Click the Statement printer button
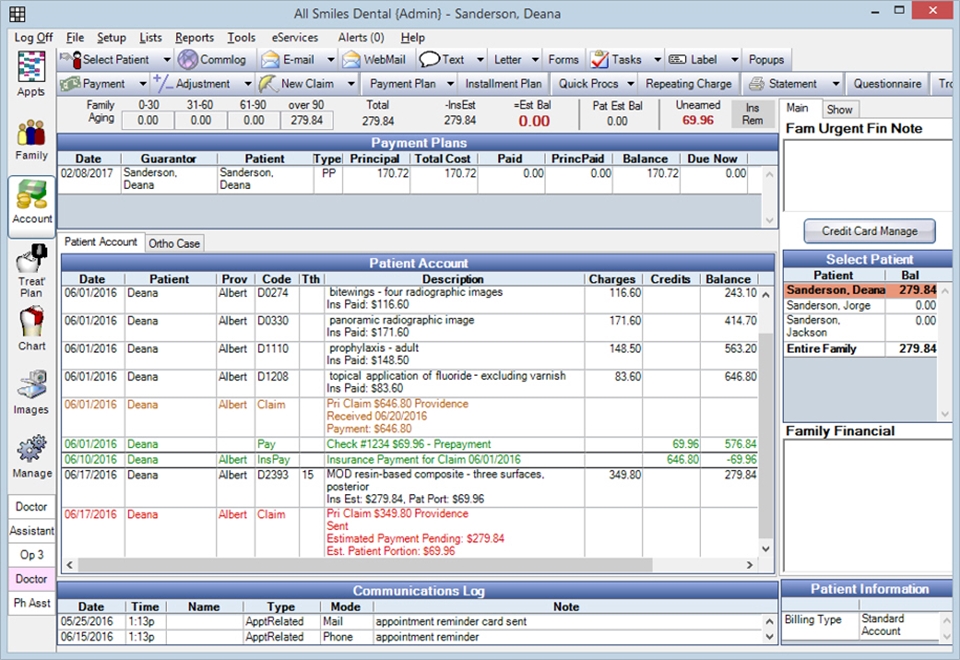 tap(783, 84)
